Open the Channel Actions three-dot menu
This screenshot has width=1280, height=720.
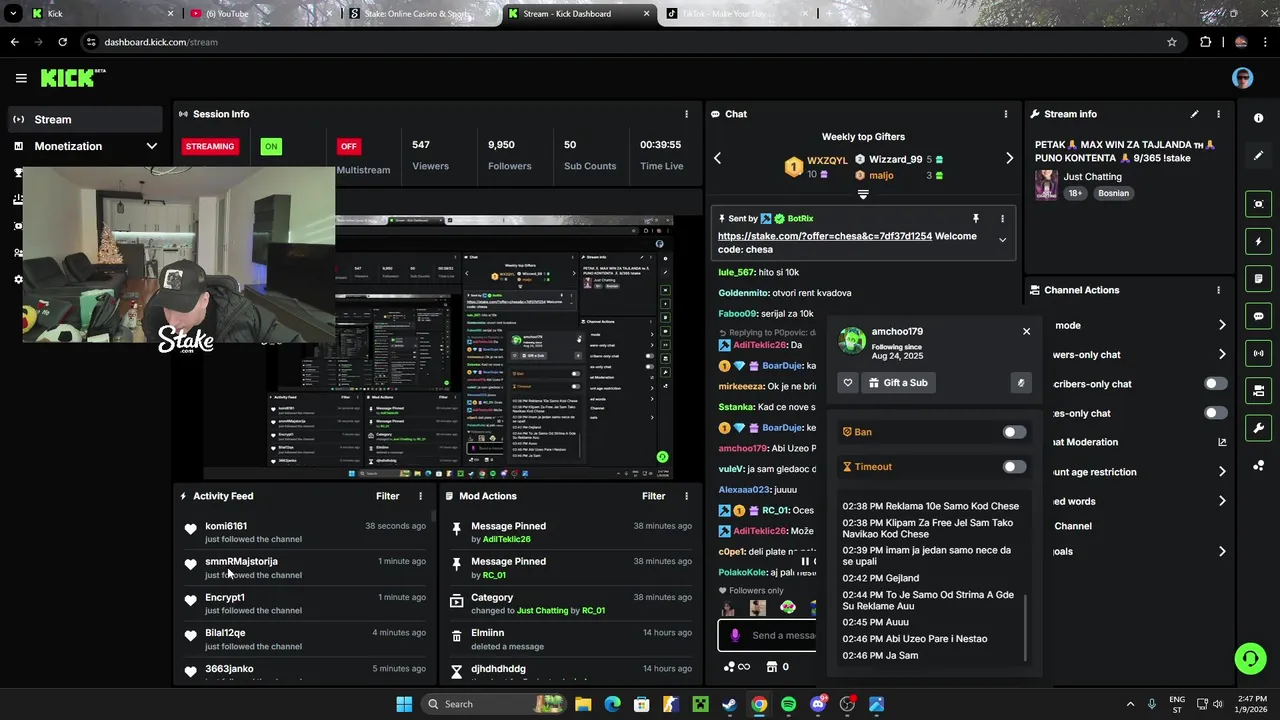point(1218,290)
